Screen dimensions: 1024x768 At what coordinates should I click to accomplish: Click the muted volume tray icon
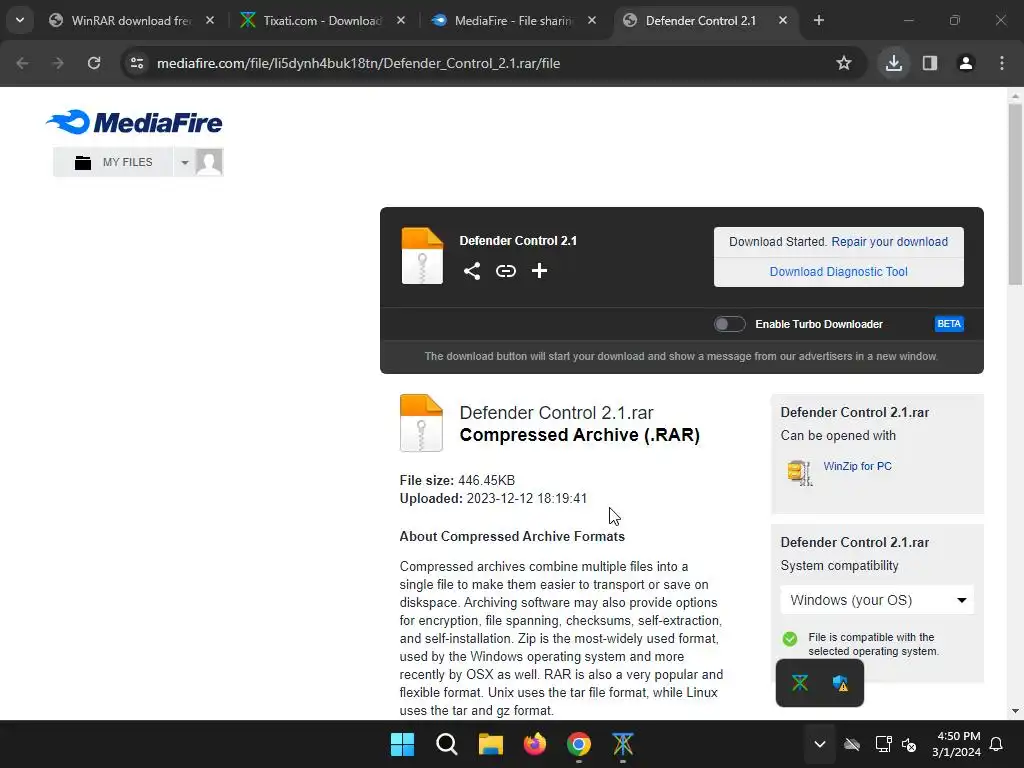tap(909, 744)
